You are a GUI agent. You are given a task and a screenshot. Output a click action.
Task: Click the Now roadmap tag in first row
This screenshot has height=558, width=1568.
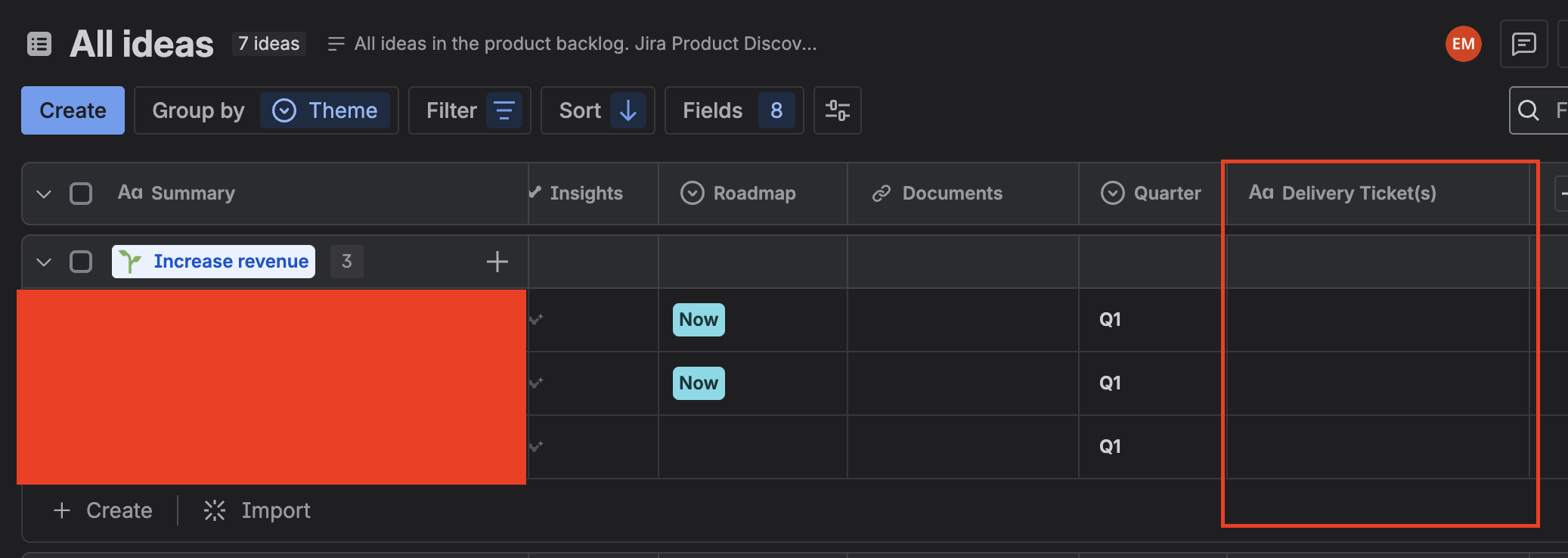699,320
